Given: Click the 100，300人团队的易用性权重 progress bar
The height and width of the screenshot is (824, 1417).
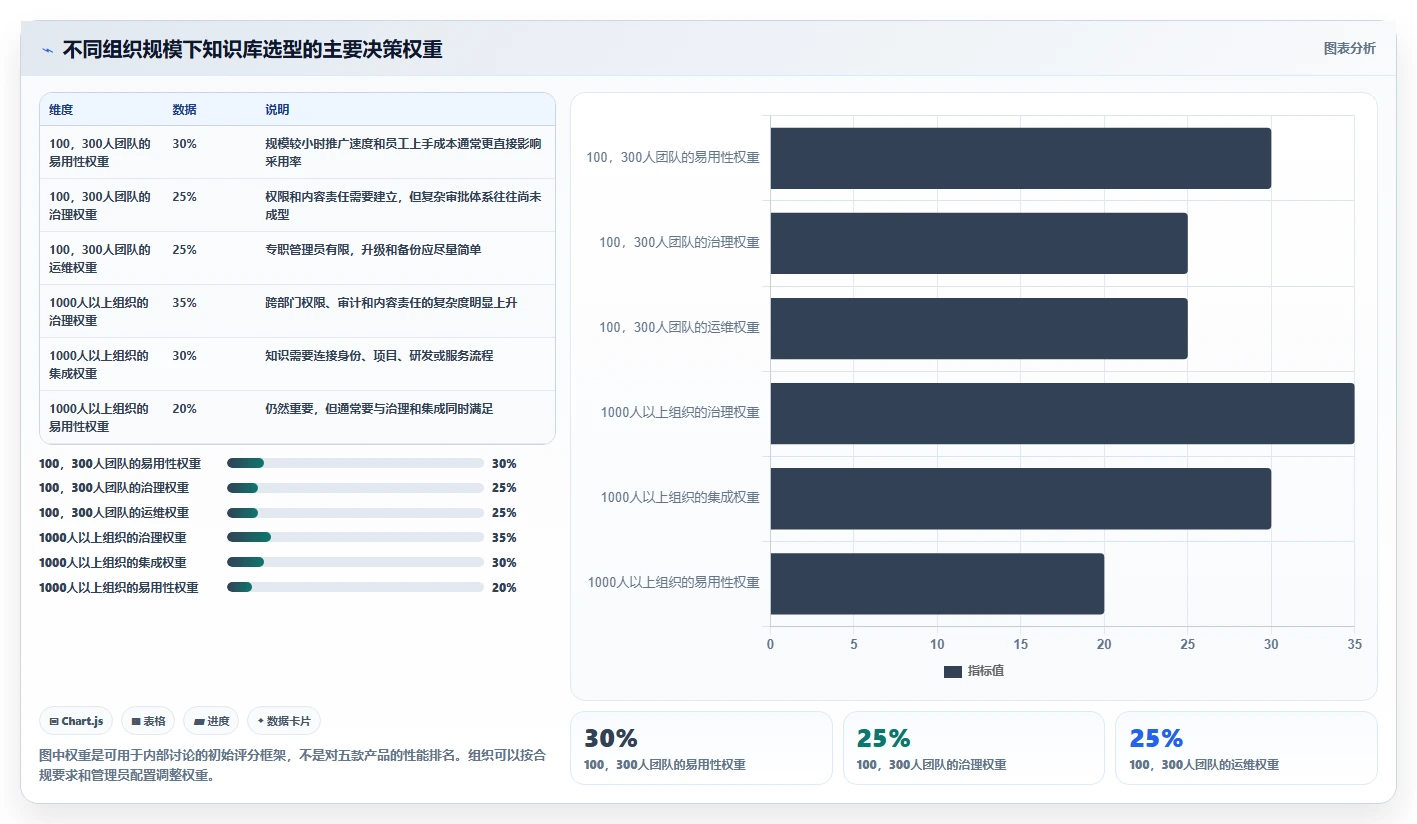Looking at the screenshot, I should pos(355,463).
